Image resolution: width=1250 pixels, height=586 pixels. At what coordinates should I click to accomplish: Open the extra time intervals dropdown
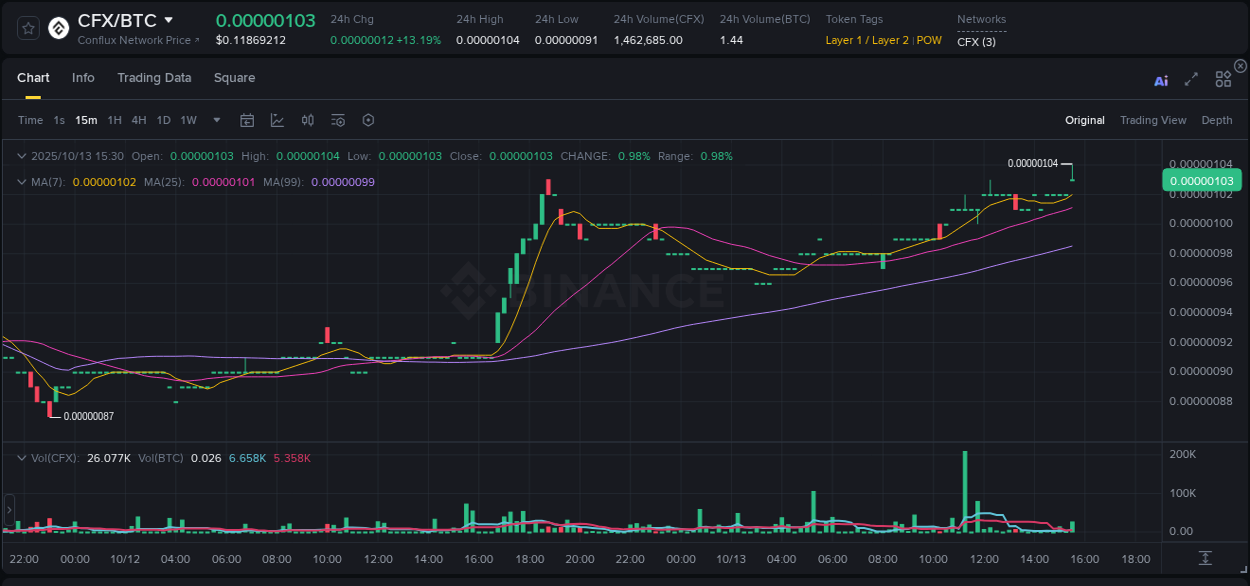tap(216, 120)
